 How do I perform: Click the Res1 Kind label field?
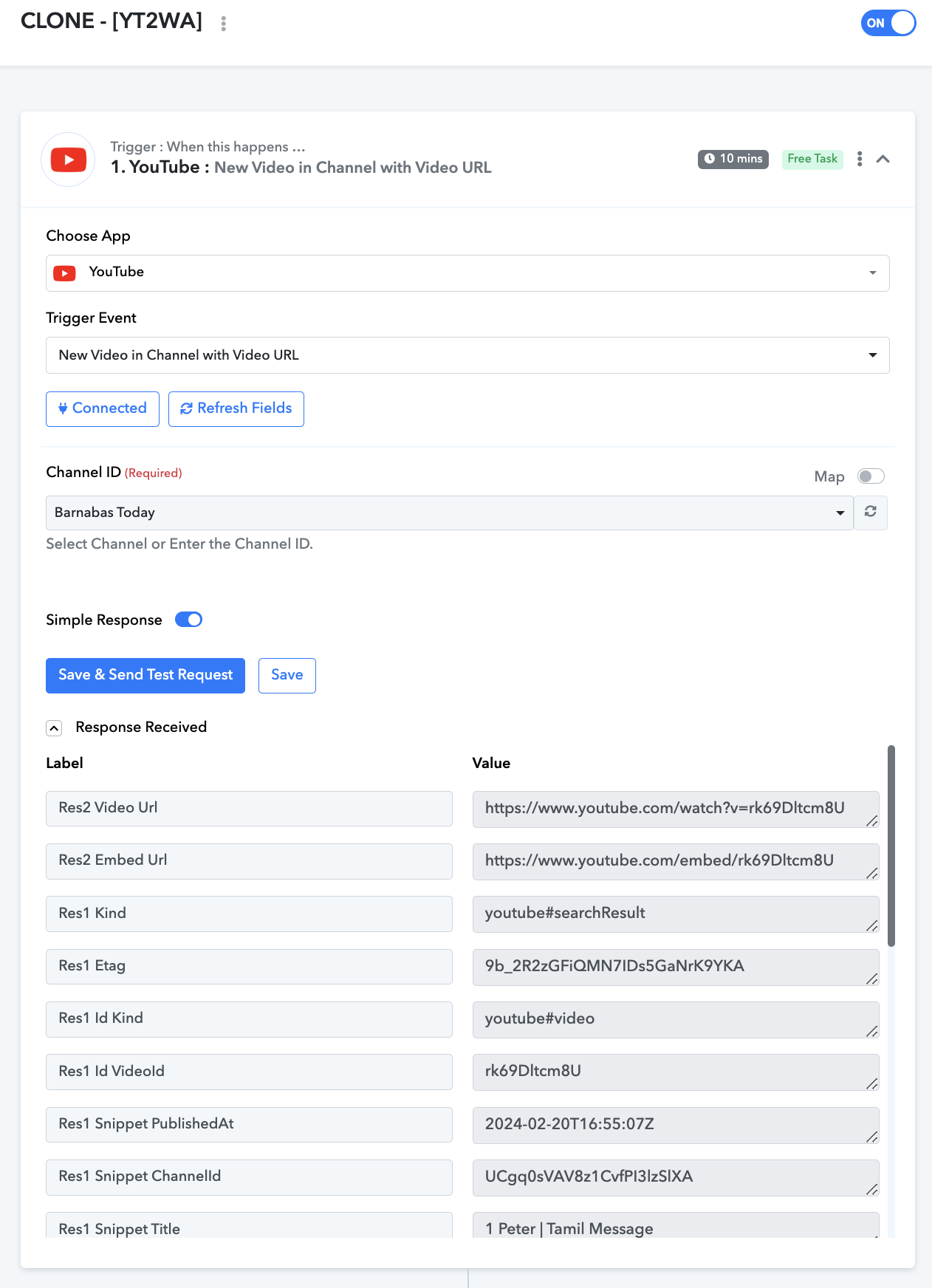(249, 914)
